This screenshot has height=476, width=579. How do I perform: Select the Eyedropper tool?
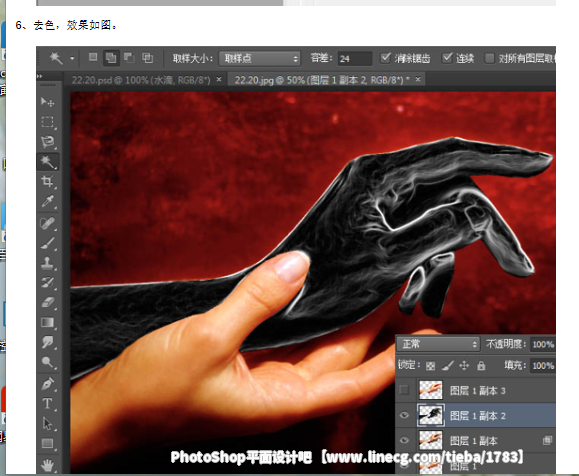pos(48,201)
